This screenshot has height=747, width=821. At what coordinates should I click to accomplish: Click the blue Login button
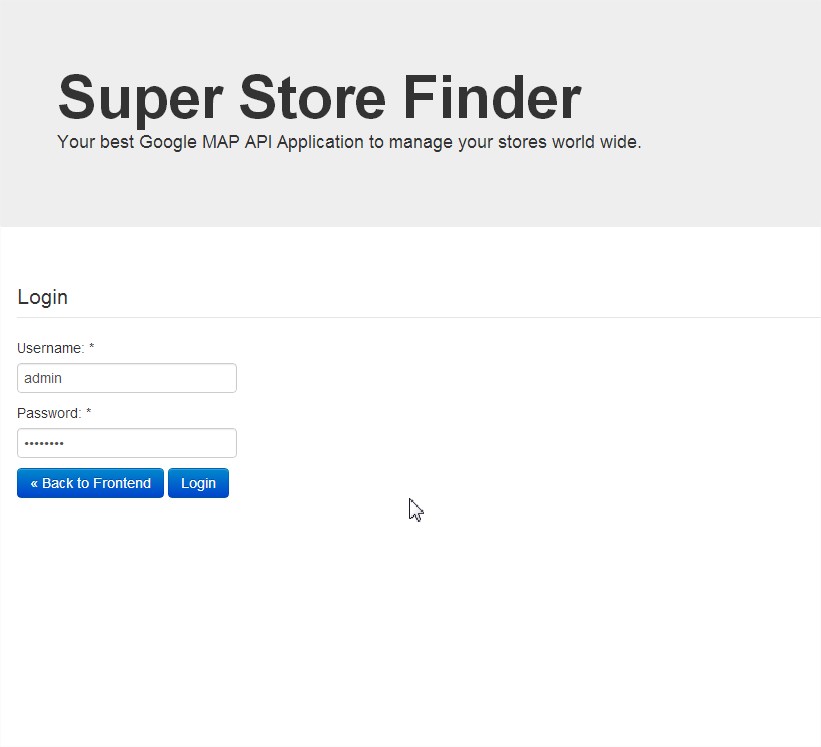click(198, 483)
